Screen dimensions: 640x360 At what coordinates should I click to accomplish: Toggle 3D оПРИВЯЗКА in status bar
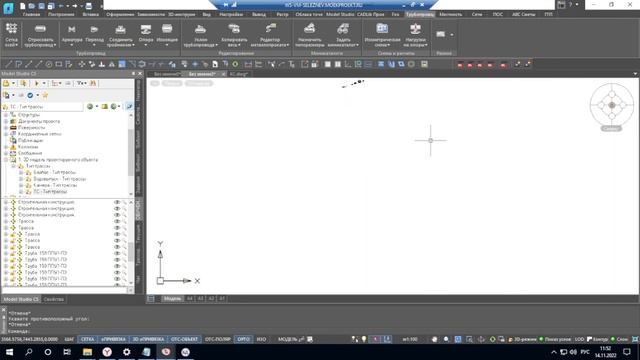pyautogui.click(x=148, y=339)
